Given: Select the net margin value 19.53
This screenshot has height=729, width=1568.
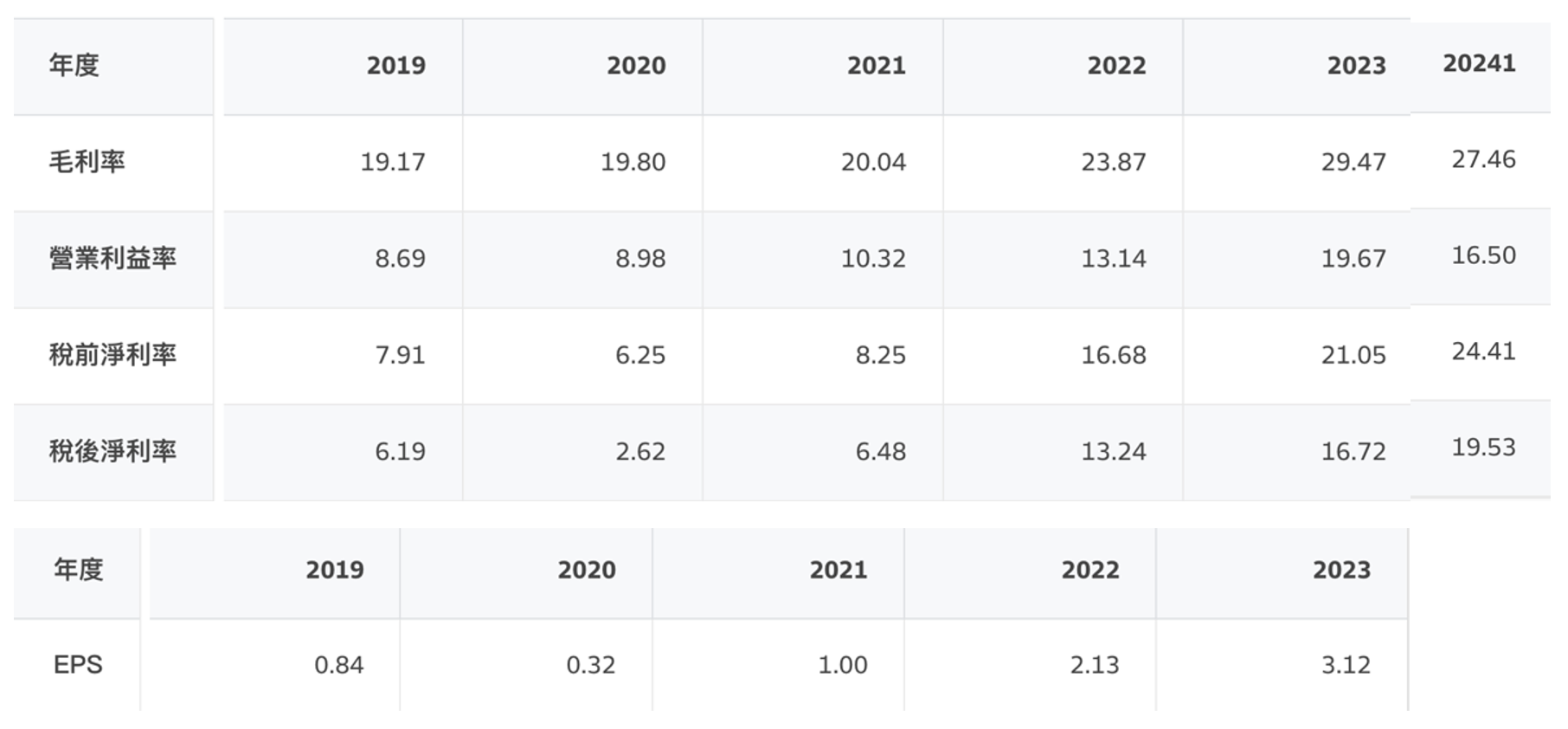Looking at the screenshot, I should 1483,448.
